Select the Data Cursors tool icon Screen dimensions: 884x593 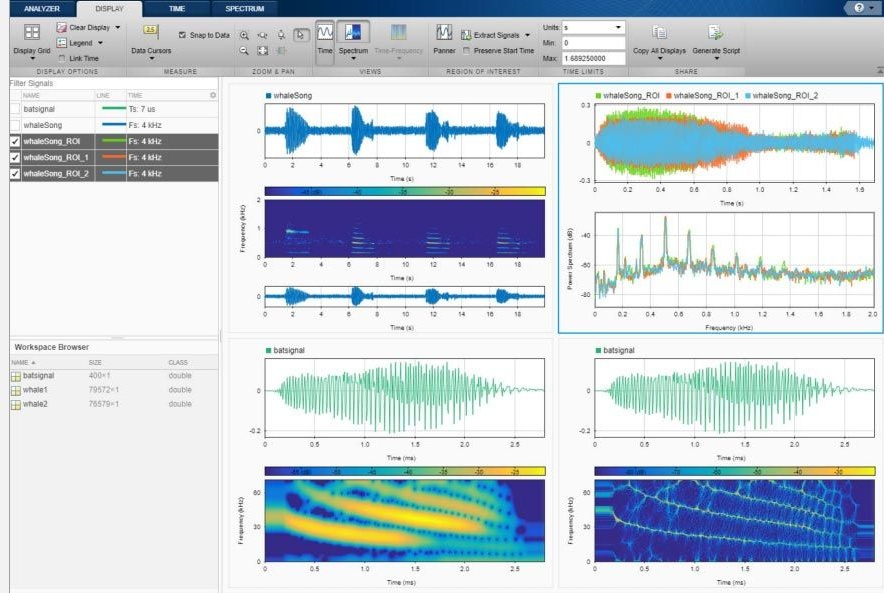click(151, 30)
